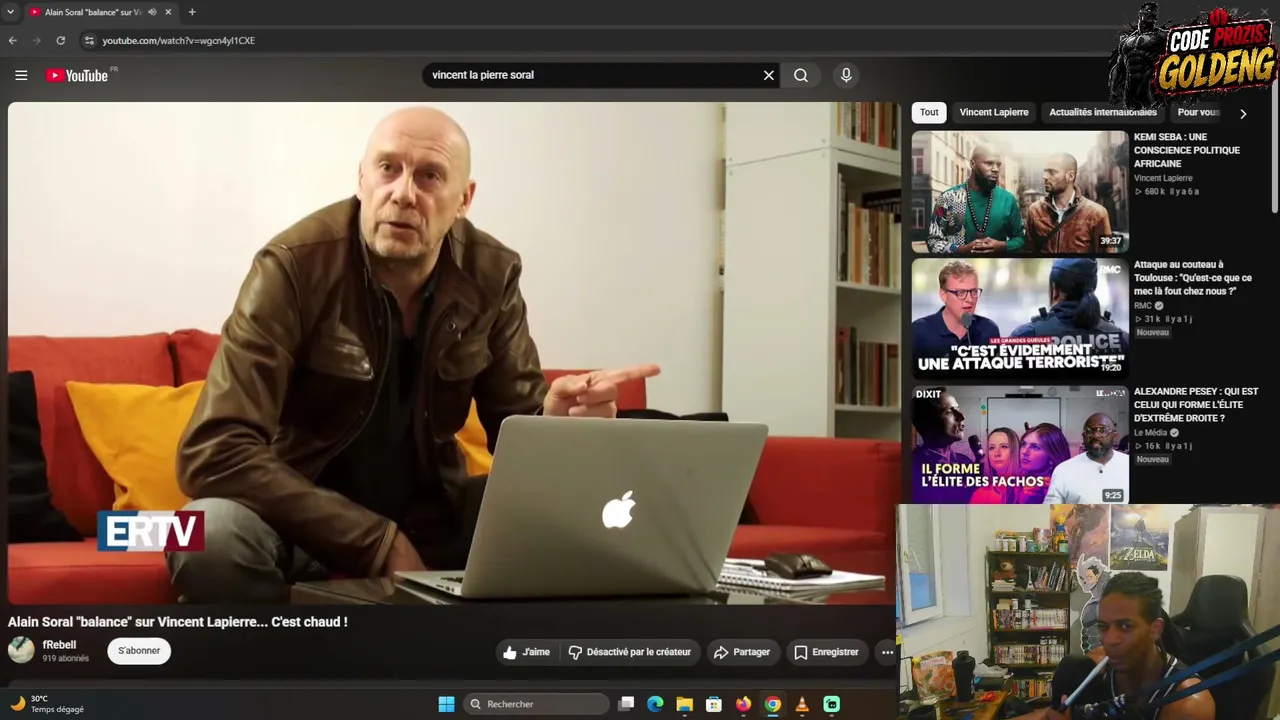
Task: Launch Microsoft Edge from the taskbar
Action: pyautogui.click(x=655, y=704)
